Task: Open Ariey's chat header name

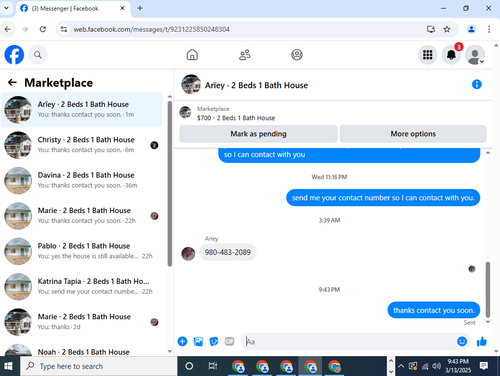Action: 256,85
